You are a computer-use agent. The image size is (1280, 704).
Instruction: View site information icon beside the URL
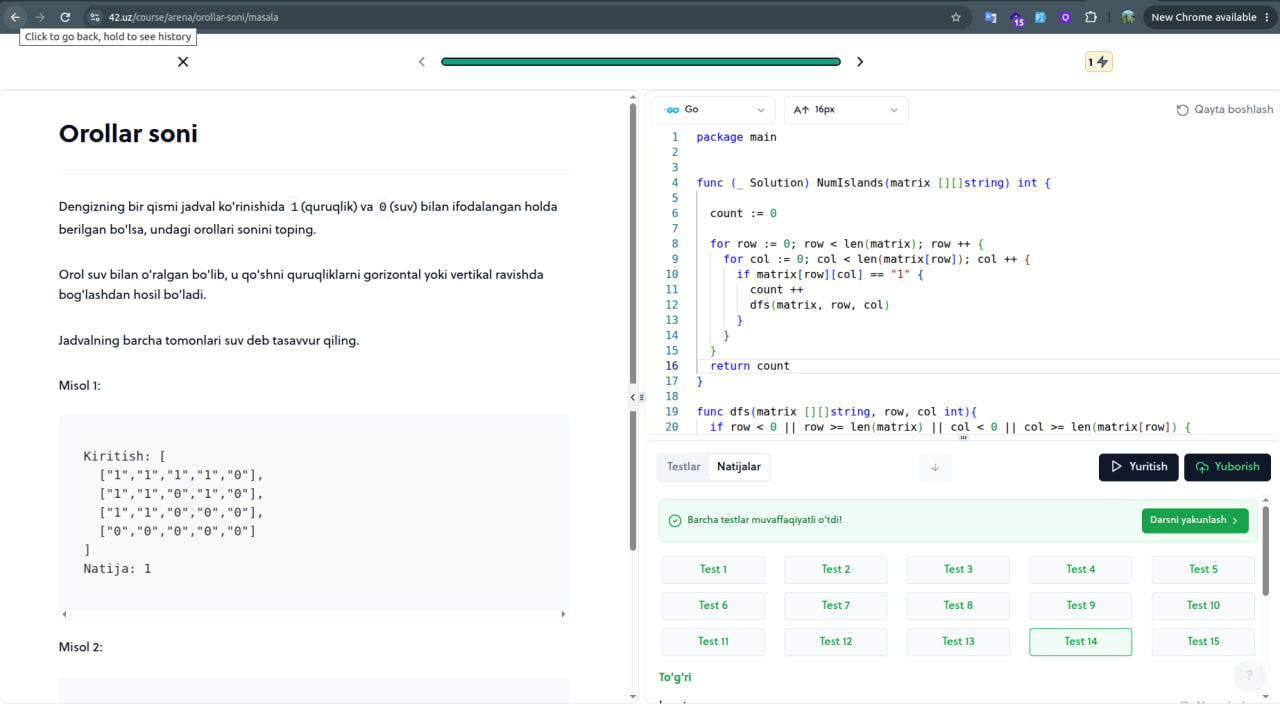tap(94, 17)
